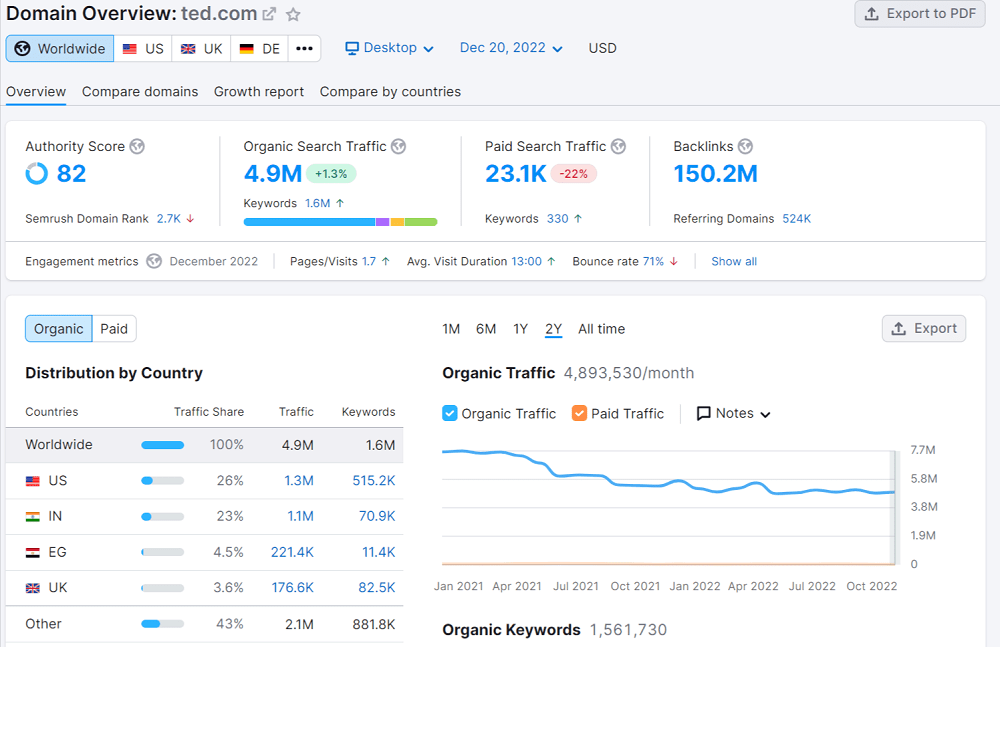This screenshot has height=750, width=1000.
Task: Open Referring Domains 524K link
Action: (797, 219)
